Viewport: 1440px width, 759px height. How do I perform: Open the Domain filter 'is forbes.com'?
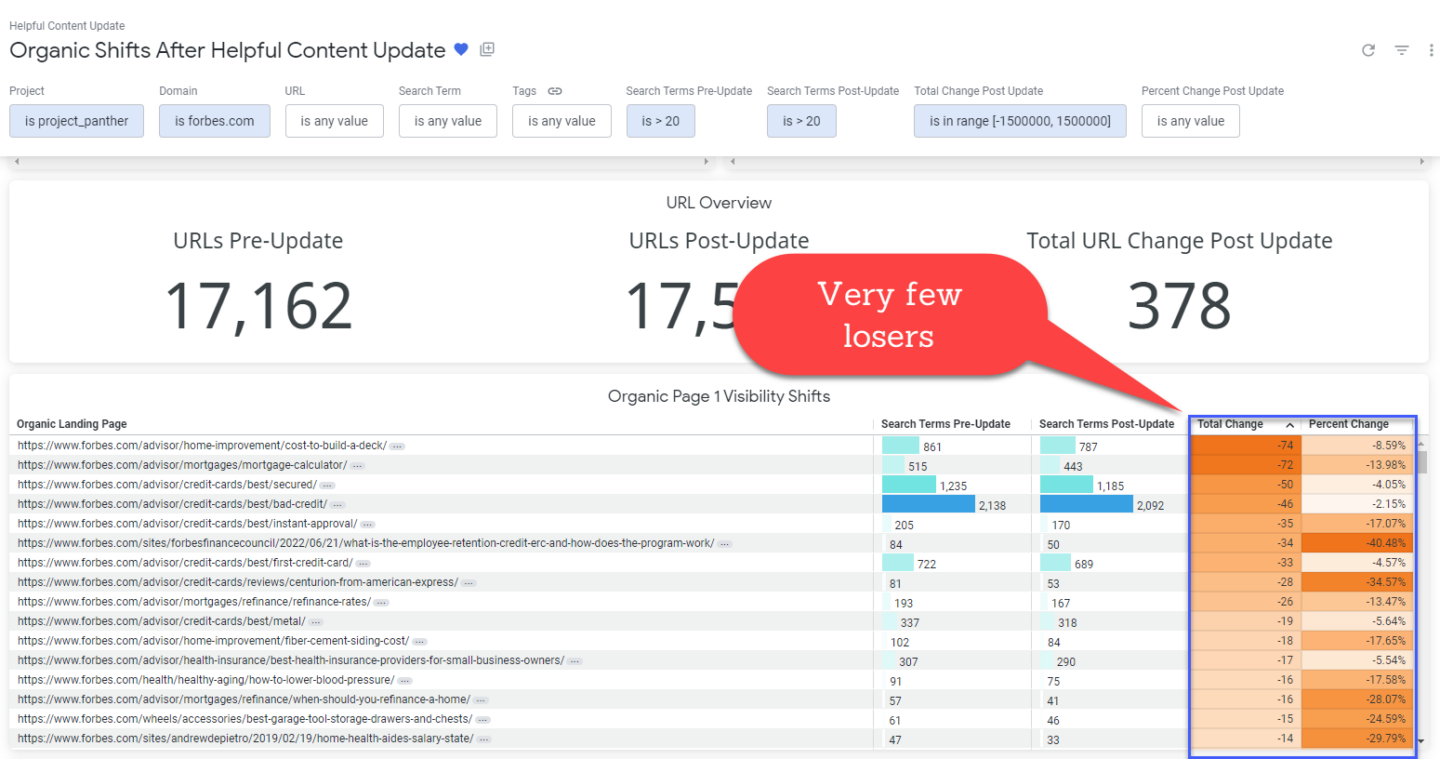point(214,121)
